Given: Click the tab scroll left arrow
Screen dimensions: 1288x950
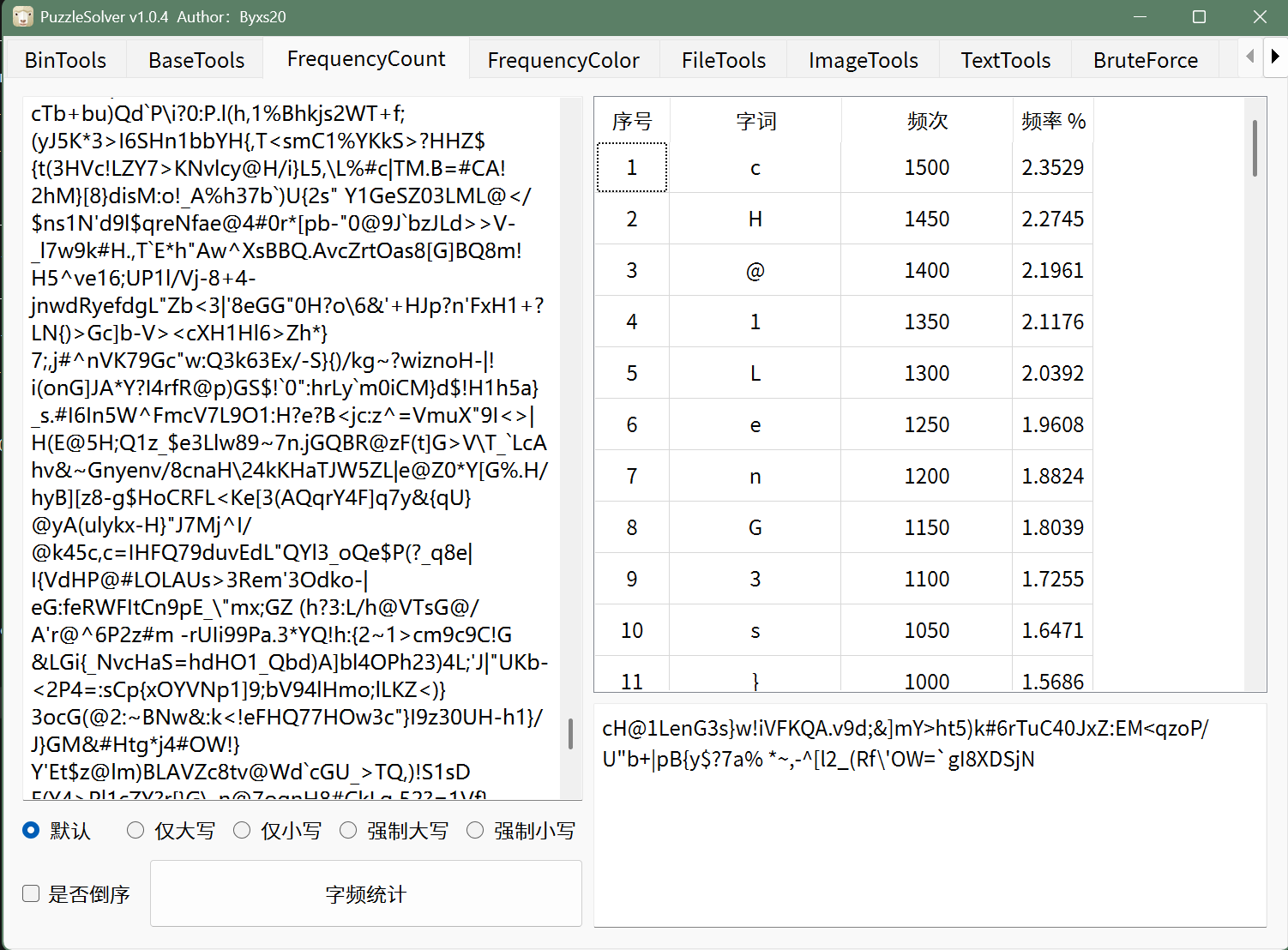Looking at the screenshot, I should 1250,57.
